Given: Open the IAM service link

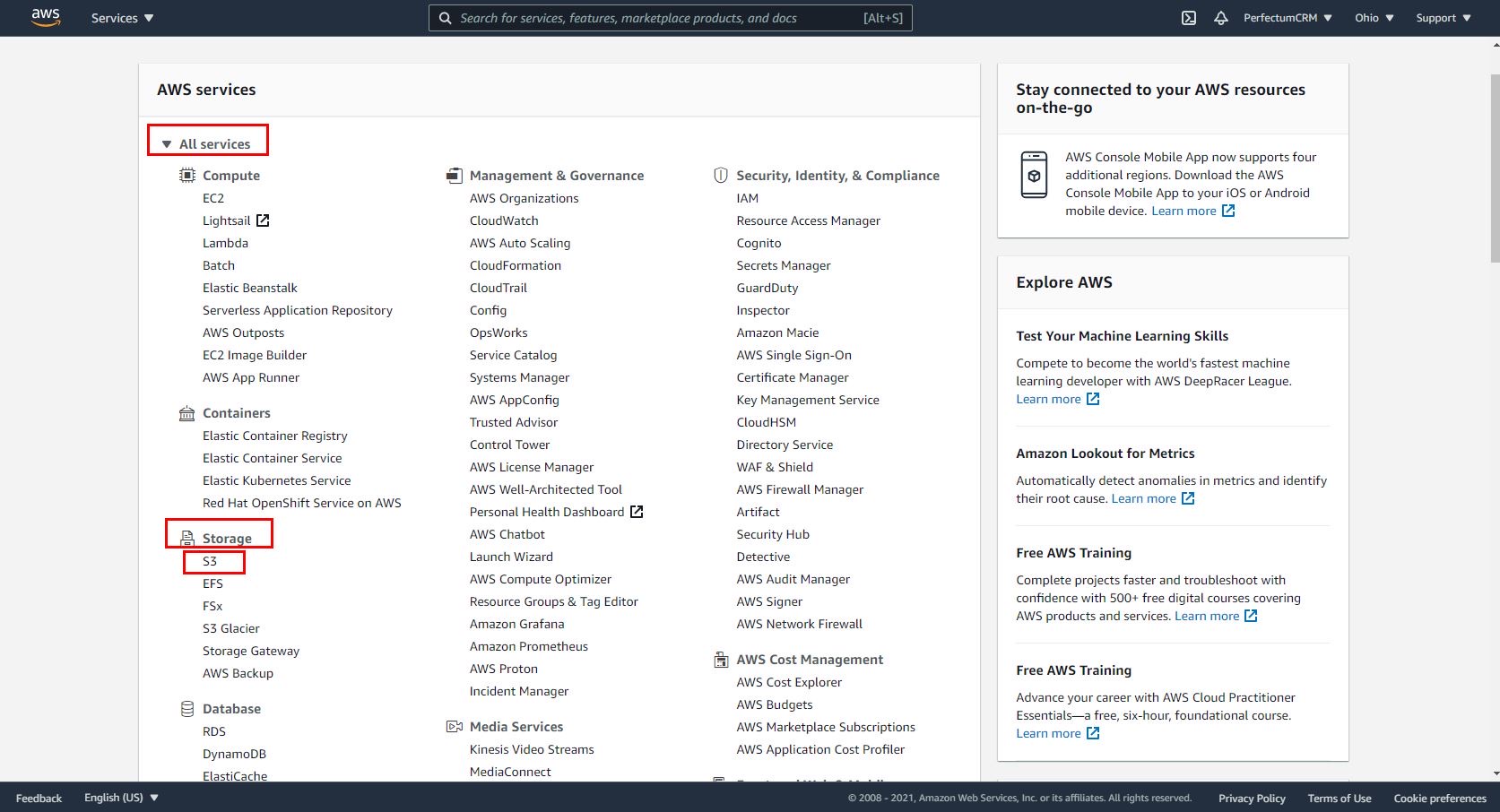Looking at the screenshot, I should 748,198.
